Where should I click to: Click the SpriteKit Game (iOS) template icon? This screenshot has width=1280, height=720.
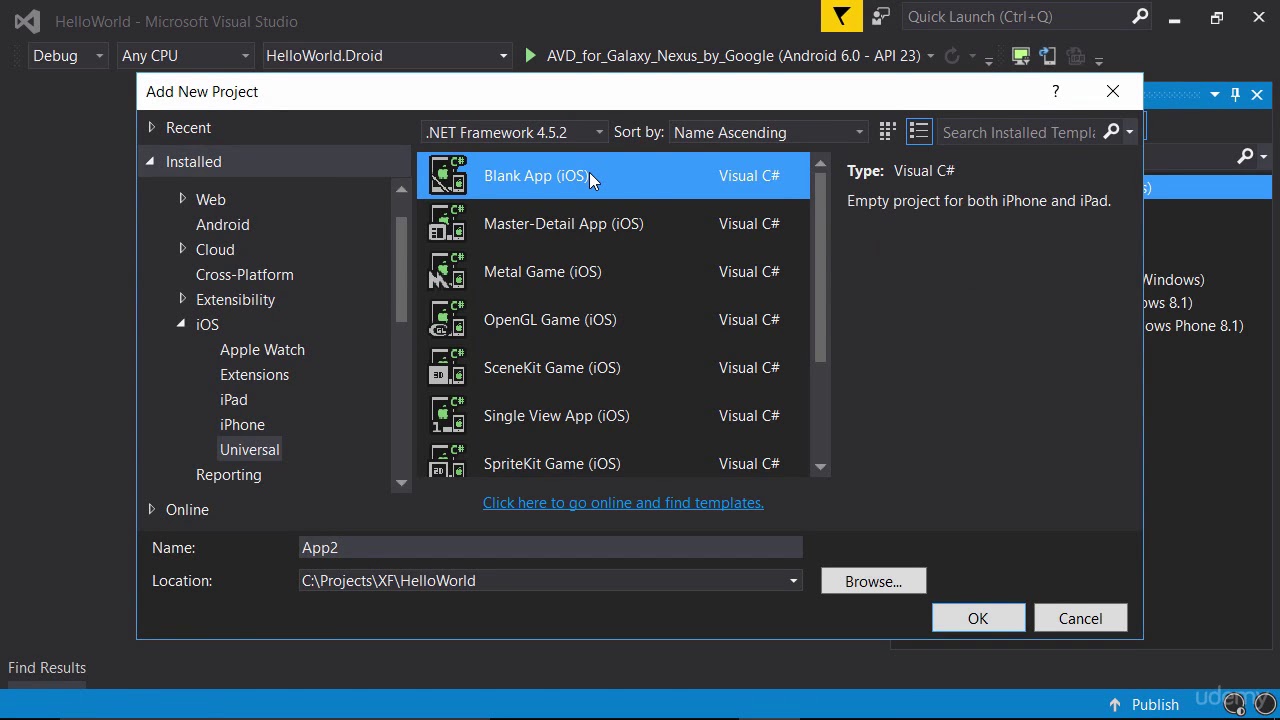[x=447, y=461]
